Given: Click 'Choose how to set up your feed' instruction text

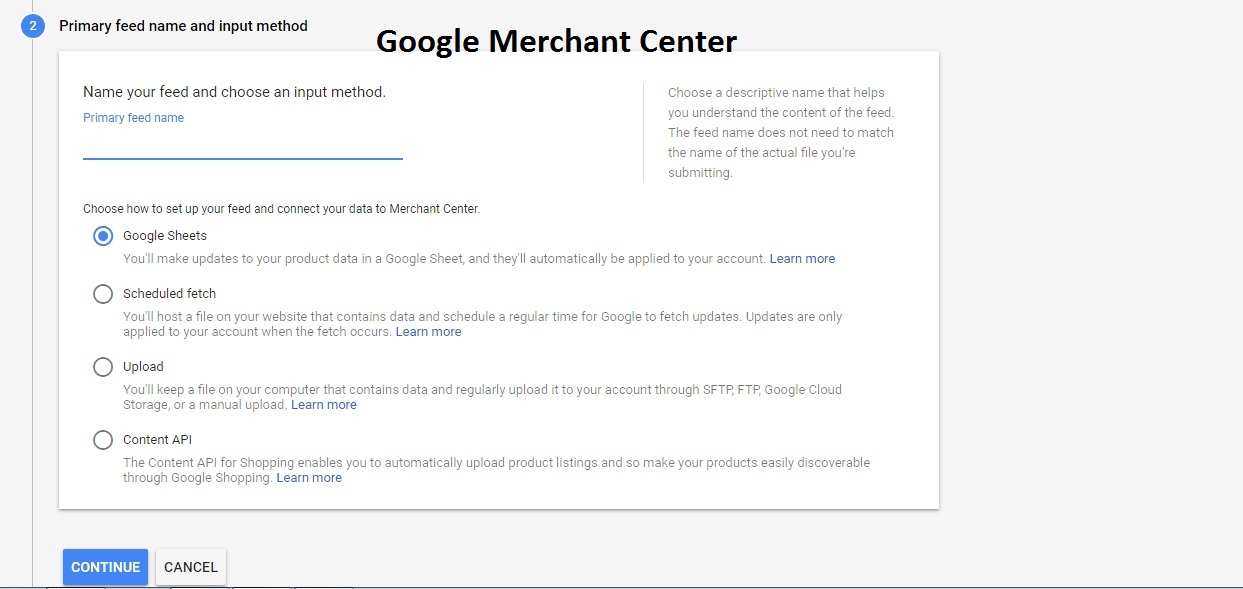Looking at the screenshot, I should [x=282, y=209].
